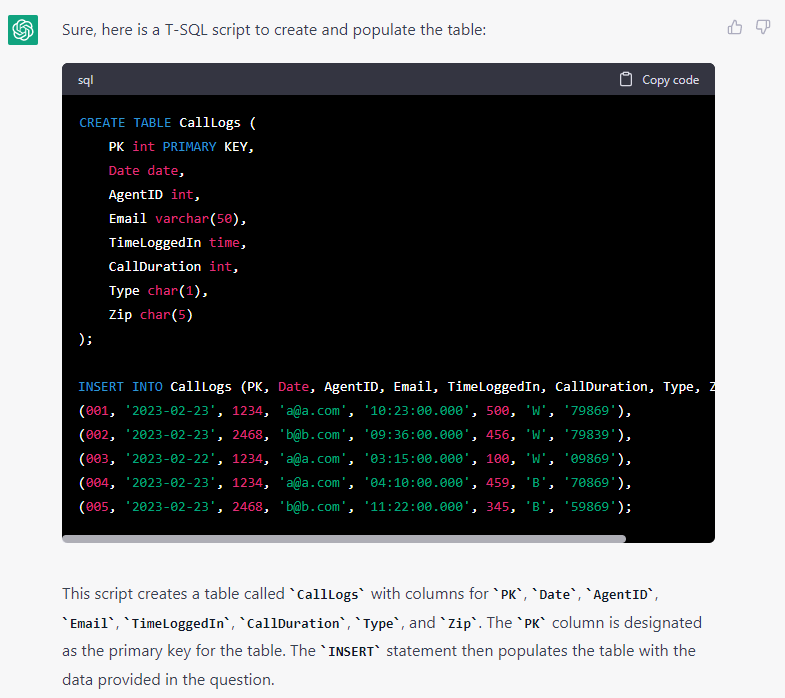Click 'CREATE TABLE CallLogs (' line
Image resolution: width=785 pixels, height=698 pixels.
pyautogui.click(x=167, y=123)
